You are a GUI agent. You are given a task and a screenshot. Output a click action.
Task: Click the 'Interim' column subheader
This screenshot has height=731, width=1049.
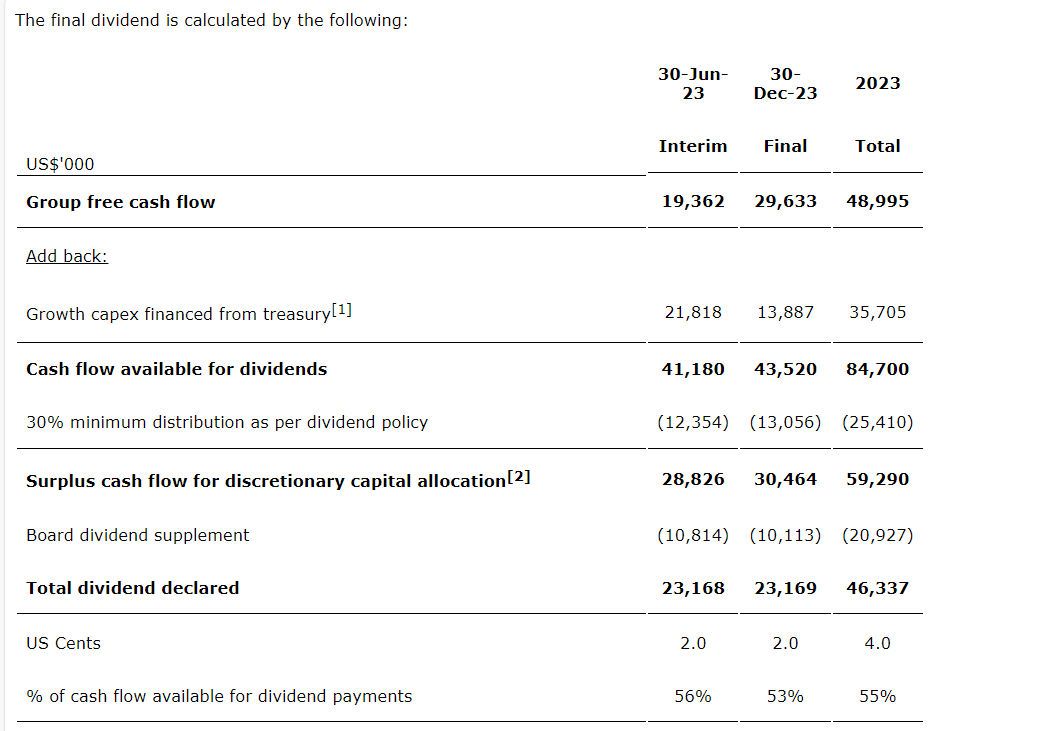693,146
